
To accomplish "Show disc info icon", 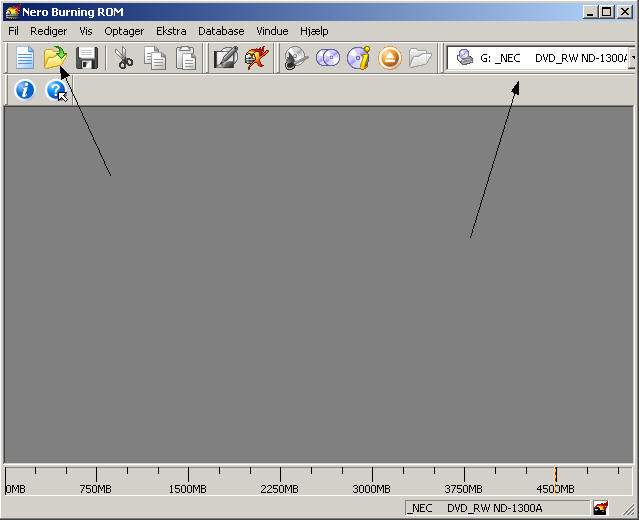I will tap(359, 58).
